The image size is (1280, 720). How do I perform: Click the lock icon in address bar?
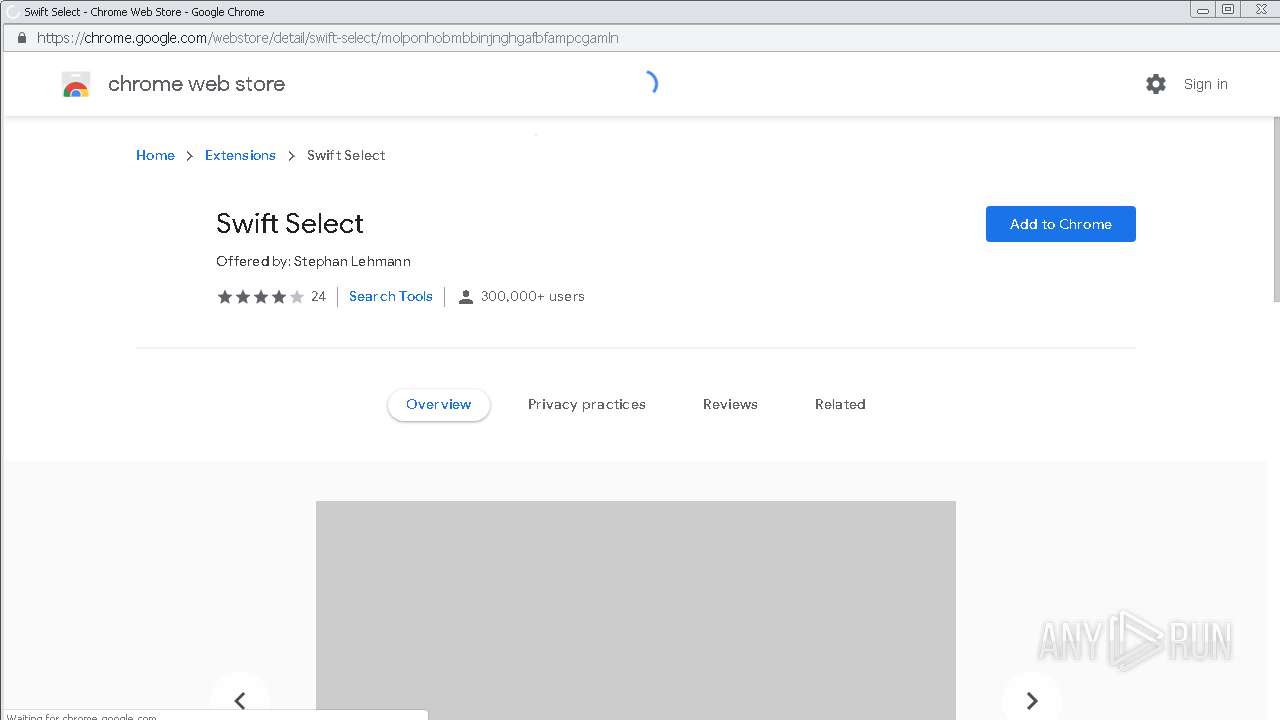pos(21,38)
